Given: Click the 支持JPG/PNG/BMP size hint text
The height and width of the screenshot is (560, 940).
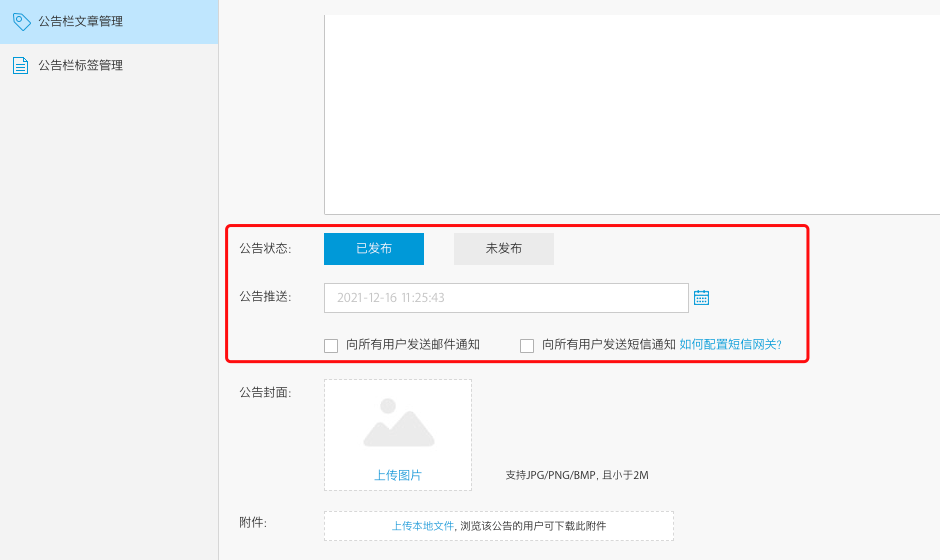Looking at the screenshot, I should coord(577,476).
